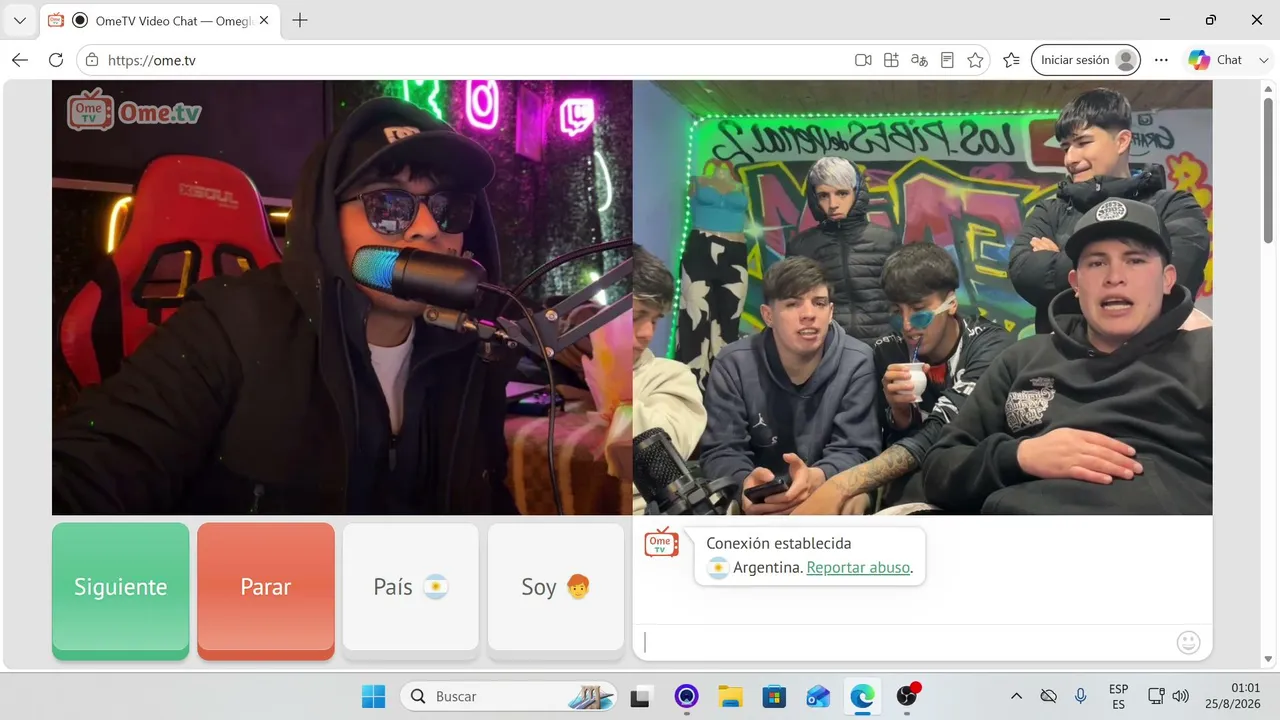This screenshot has height=720, width=1280.
Task: Show hidden system tray icons
Action: pos(1017,696)
